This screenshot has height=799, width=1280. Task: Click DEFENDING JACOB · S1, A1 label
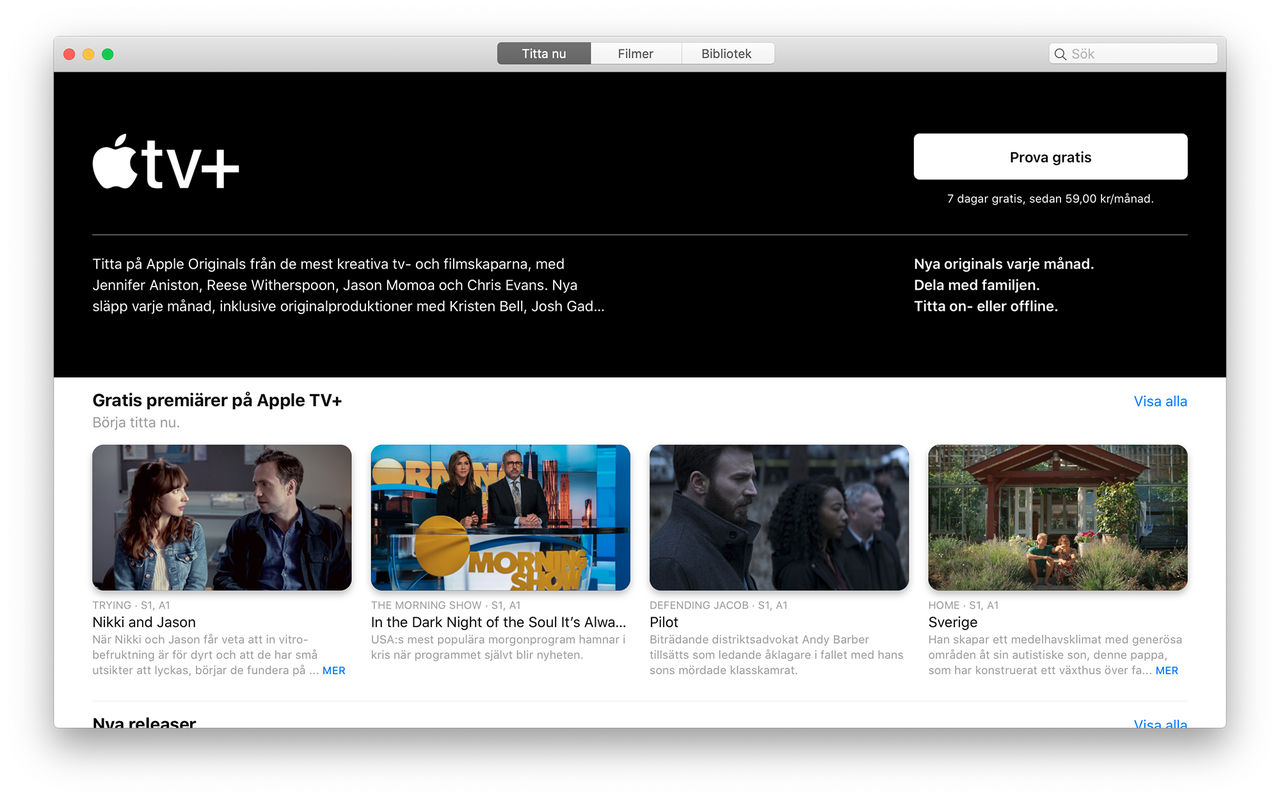click(x=719, y=605)
